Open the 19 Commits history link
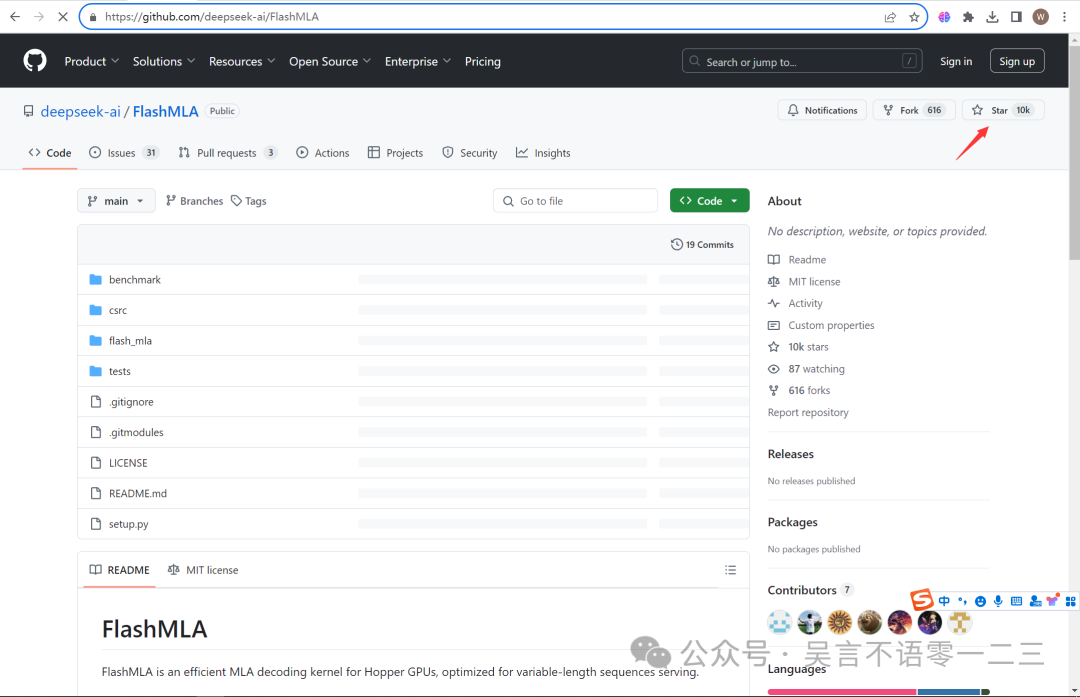The height and width of the screenshot is (697, 1080). pyautogui.click(x=702, y=245)
